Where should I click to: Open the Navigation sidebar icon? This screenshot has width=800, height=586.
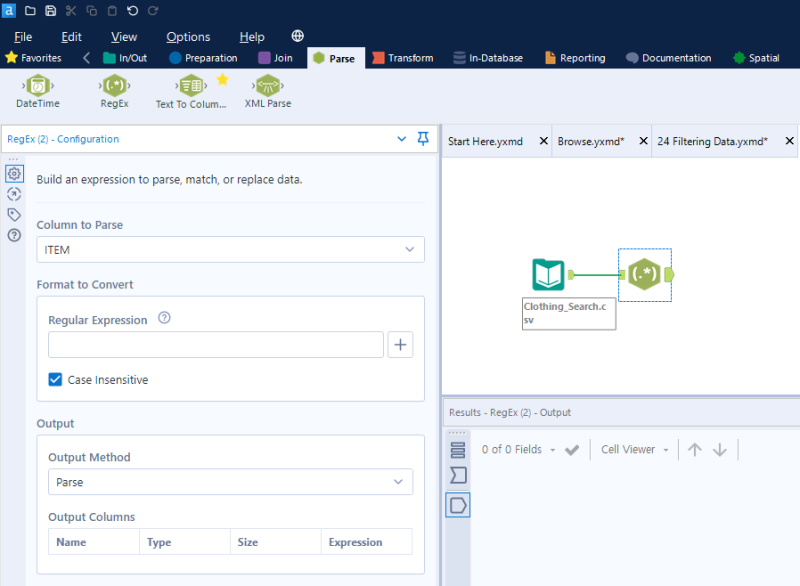tap(14, 194)
